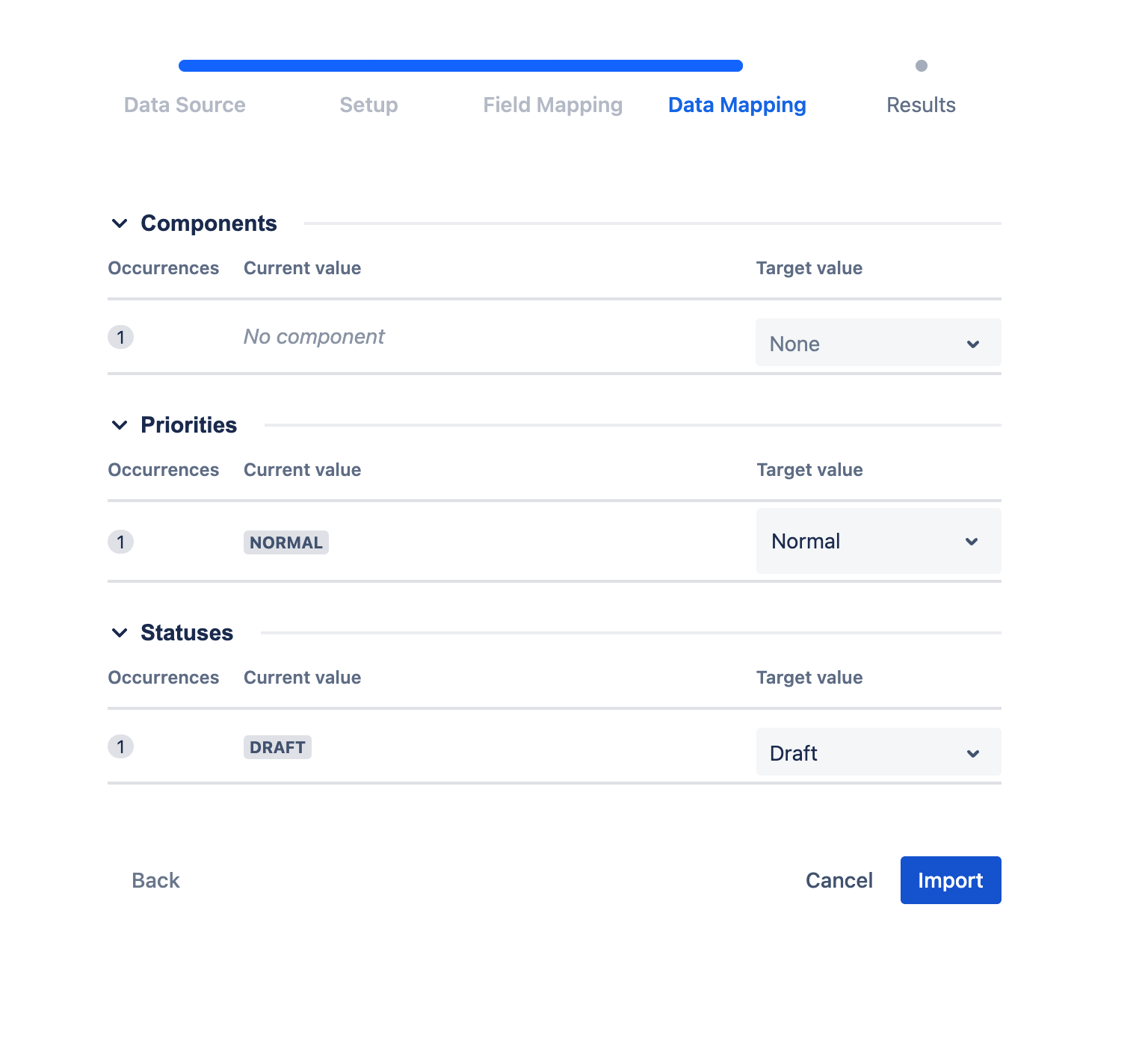Click the Import button
This screenshot has height=1064, width=1145.
click(950, 880)
